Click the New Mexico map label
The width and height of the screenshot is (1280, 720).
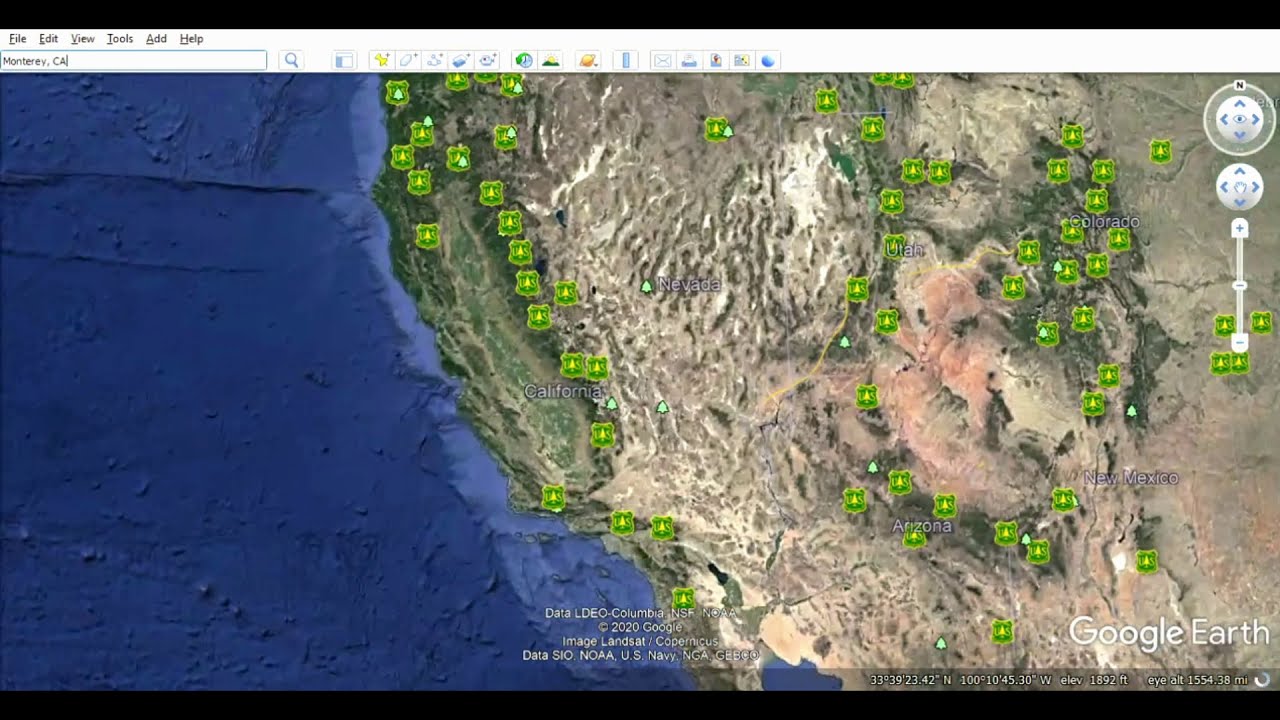pos(1131,478)
